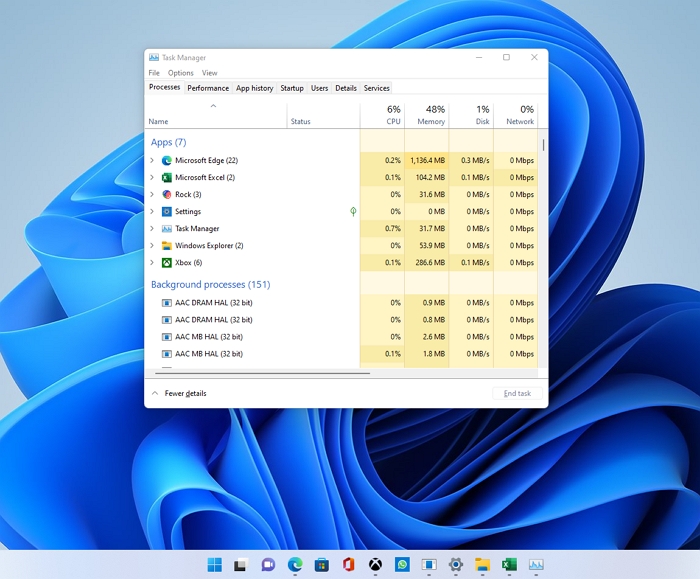Click icon of second AAC DRAM HAL process
700x579 pixels.
167,320
